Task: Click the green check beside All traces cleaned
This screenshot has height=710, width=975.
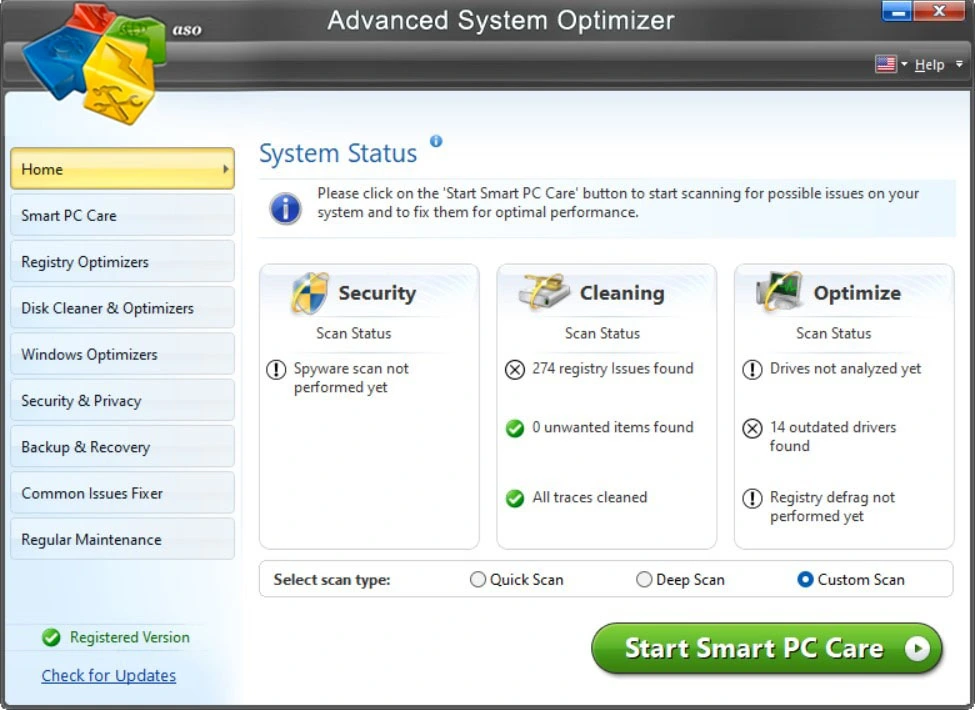Action: click(515, 498)
